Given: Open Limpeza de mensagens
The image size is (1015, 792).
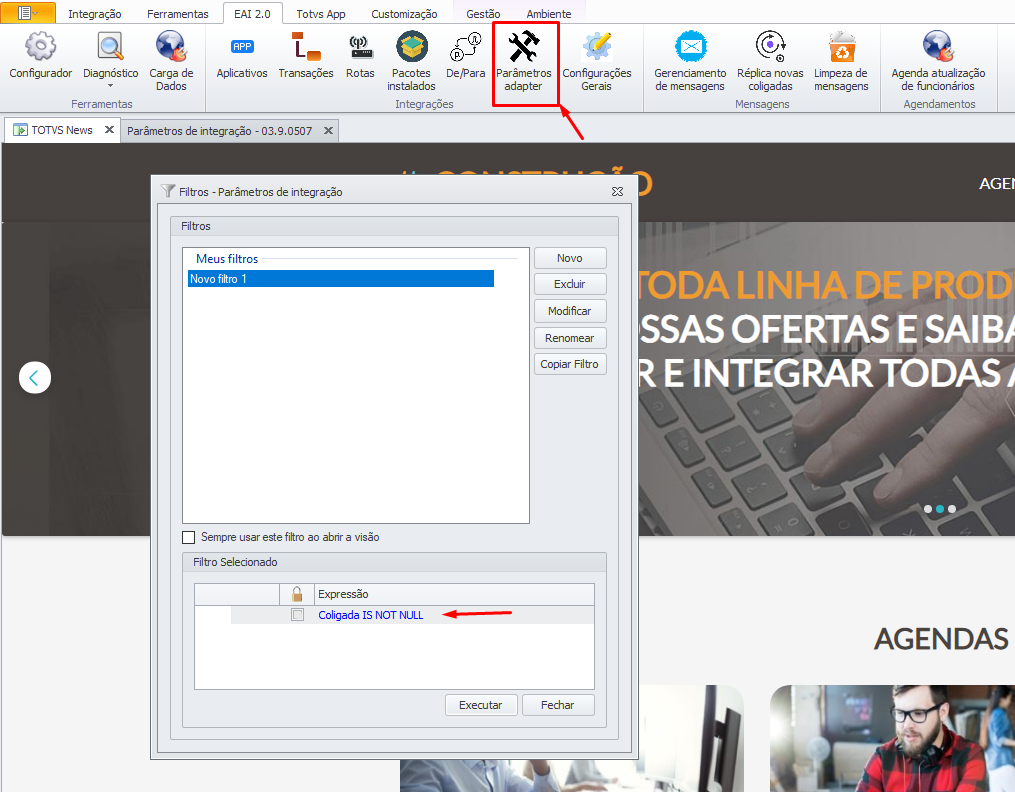Looking at the screenshot, I should pyautogui.click(x=842, y=61).
